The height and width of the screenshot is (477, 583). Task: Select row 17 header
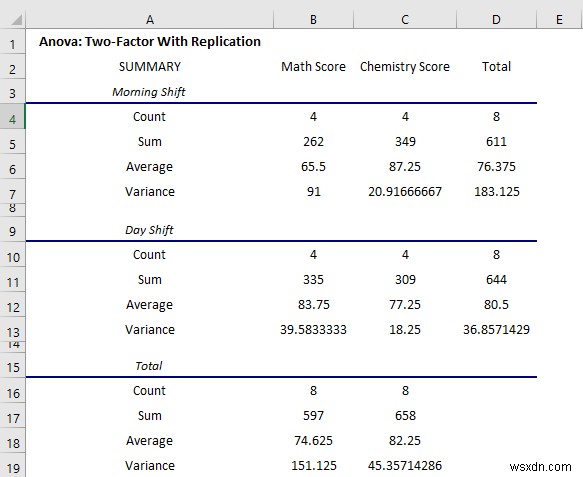pyautogui.click(x=13, y=416)
